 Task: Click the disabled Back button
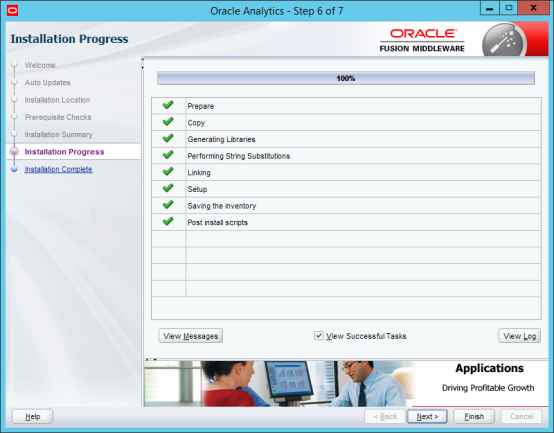click(x=385, y=416)
